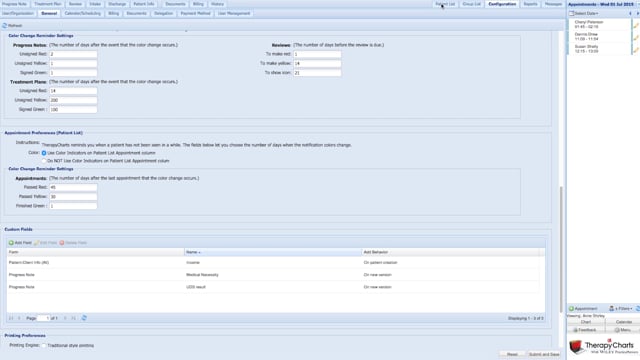
Task: Click the Chart button in sidebar
Action: [x=586, y=322]
